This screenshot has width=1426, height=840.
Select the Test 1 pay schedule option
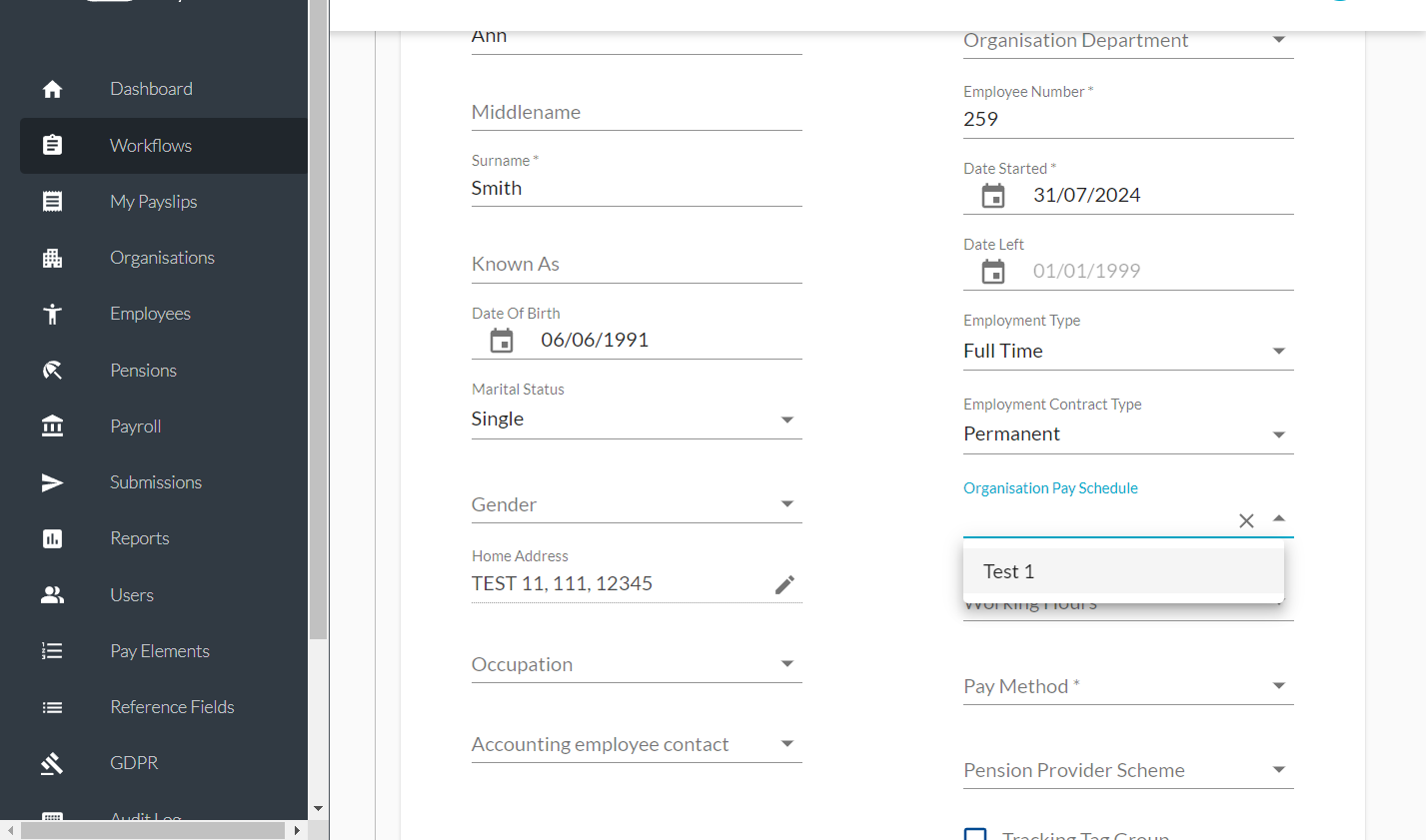tap(1123, 571)
